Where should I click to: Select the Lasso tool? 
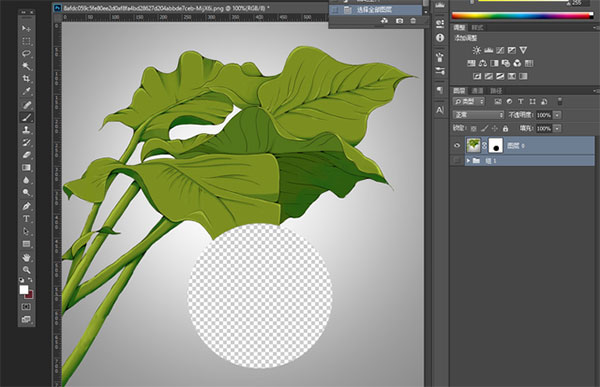[26, 53]
